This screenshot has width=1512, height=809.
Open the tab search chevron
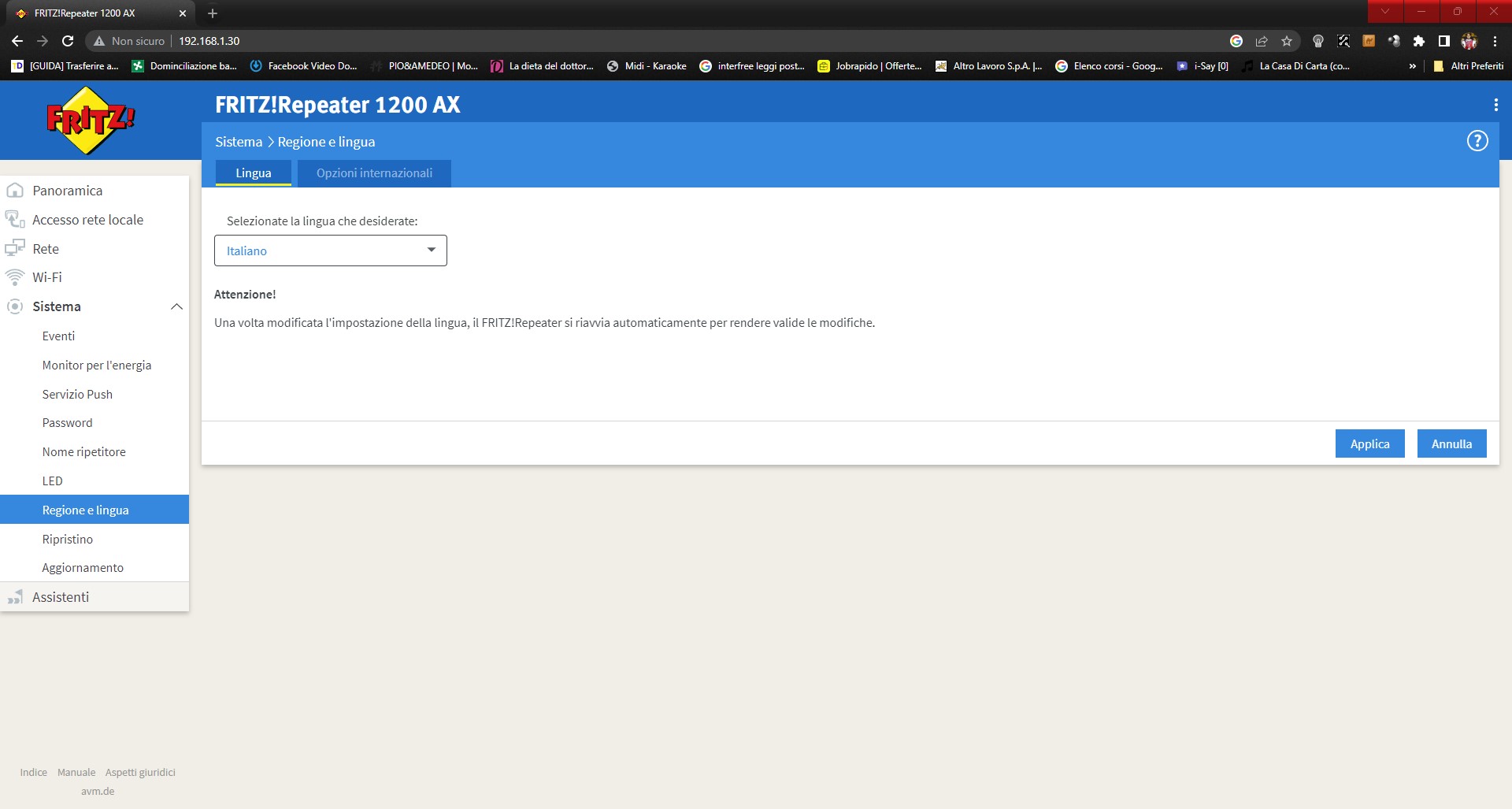point(1385,11)
